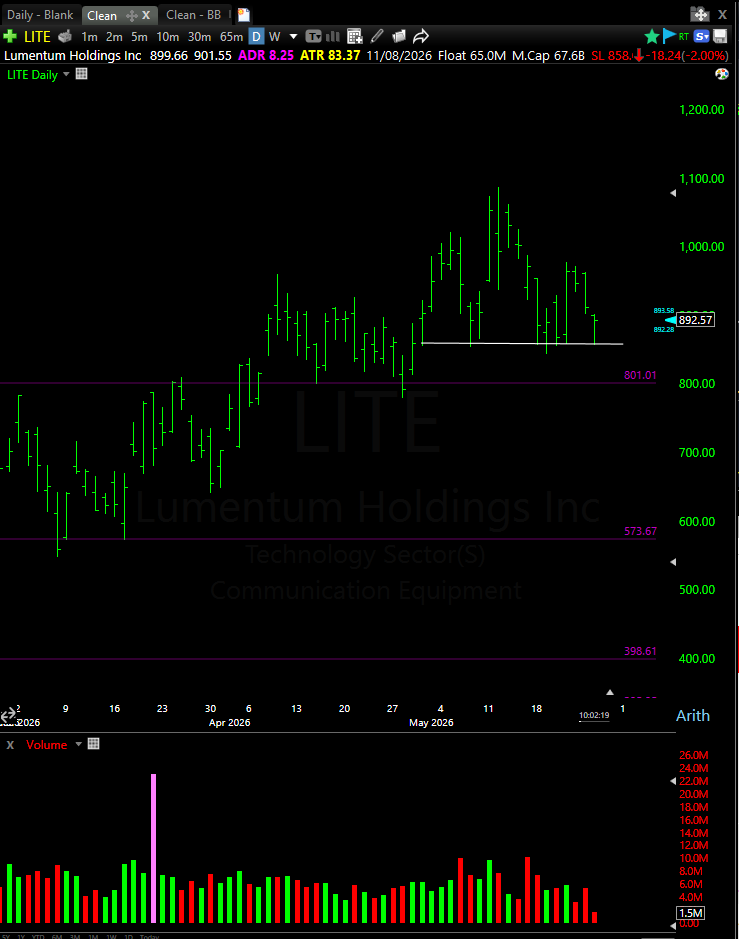Screen dimensions: 739x939
Task: Click the green plus add-symbol icon
Action: pyautogui.click(x=10, y=37)
